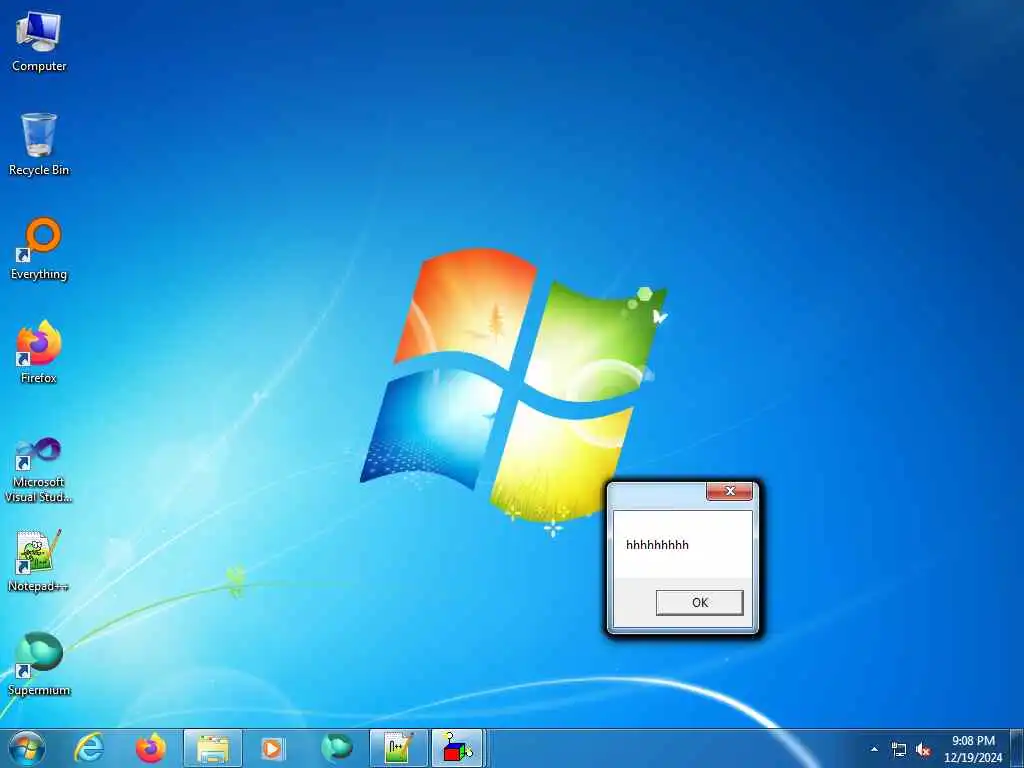Select the Everything search shortcut
The height and width of the screenshot is (768, 1024).
[39, 249]
